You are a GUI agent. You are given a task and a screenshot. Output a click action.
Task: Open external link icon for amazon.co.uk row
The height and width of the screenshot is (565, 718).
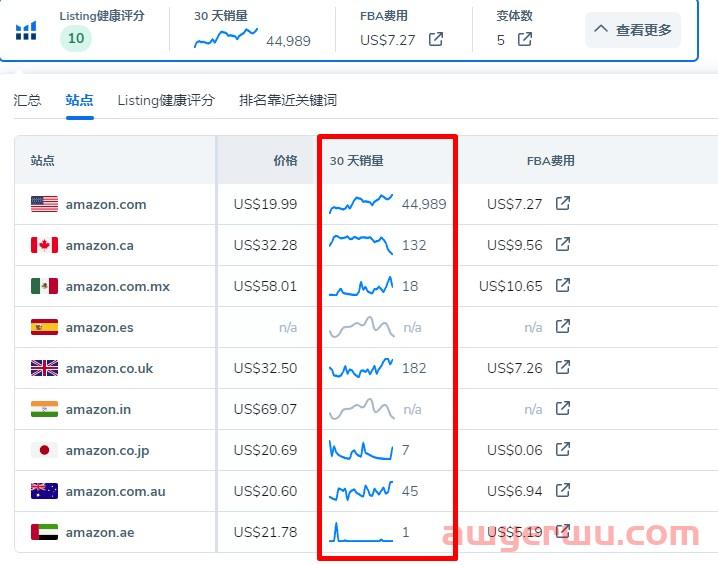click(563, 368)
